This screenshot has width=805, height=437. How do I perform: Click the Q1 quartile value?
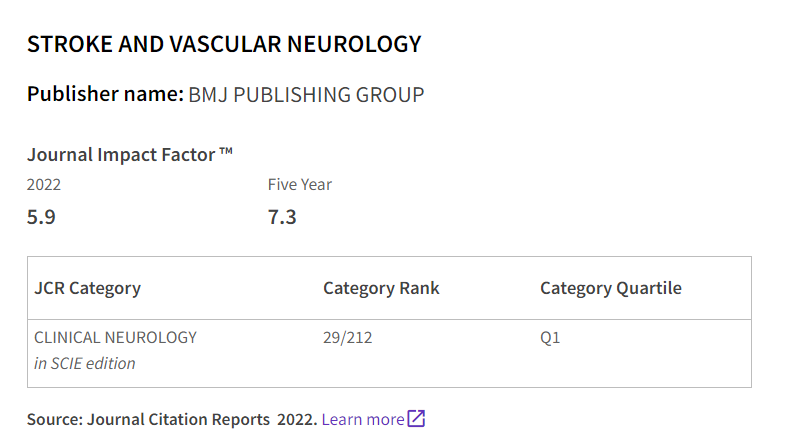click(550, 337)
